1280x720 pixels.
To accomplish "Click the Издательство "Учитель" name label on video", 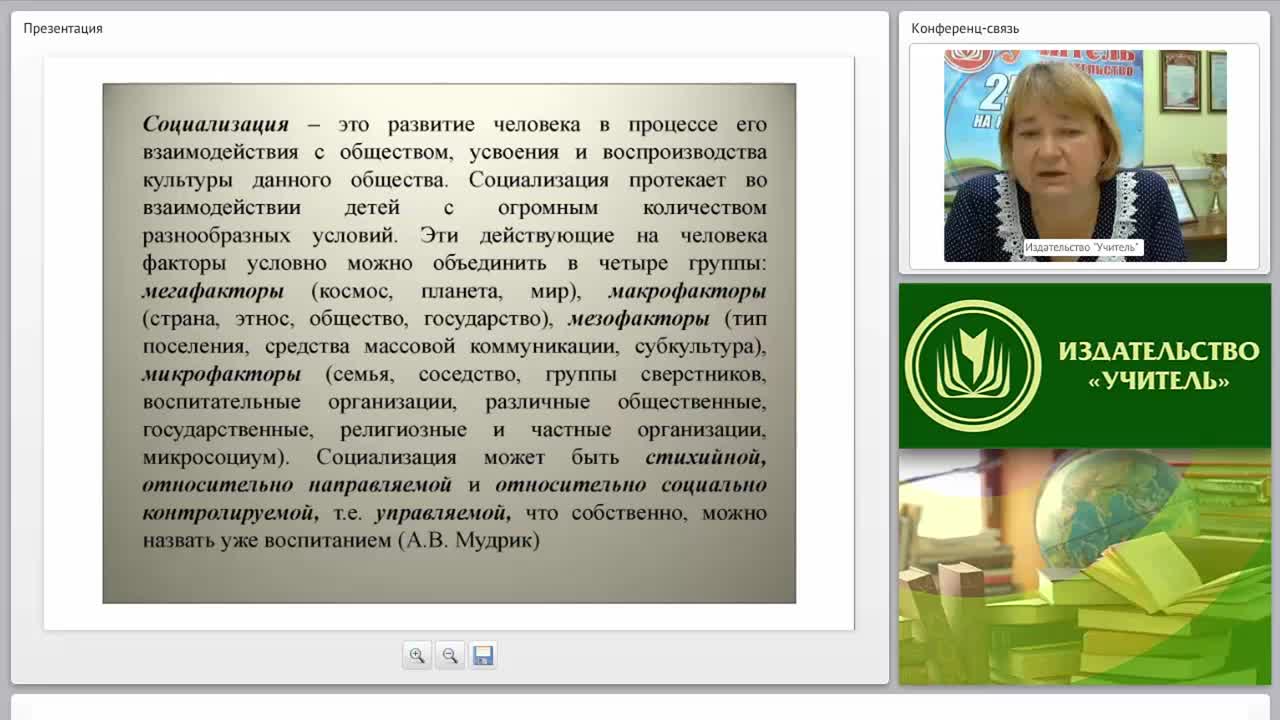I will [1082, 247].
